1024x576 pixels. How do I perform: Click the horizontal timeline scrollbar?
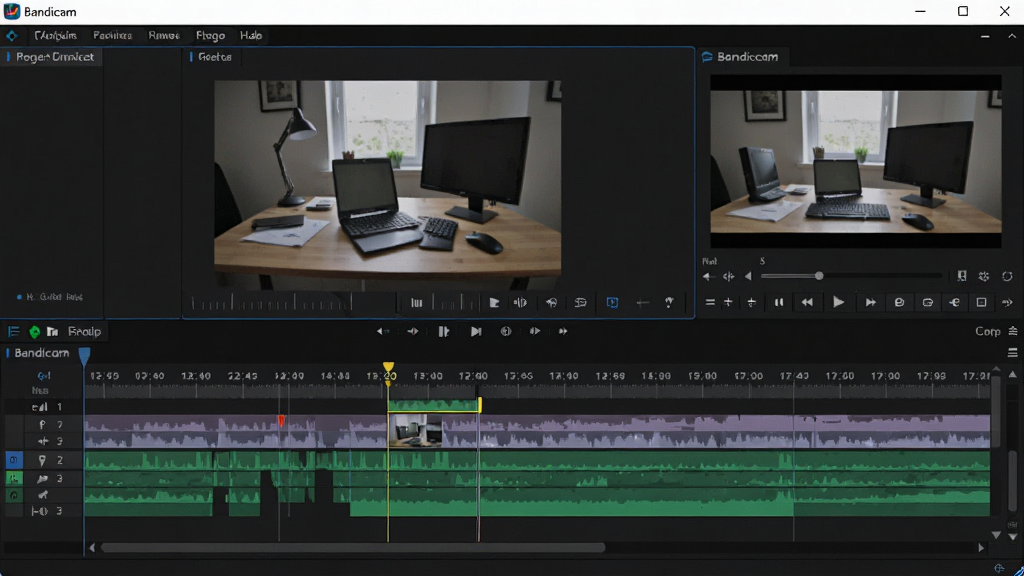(x=353, y=548)
